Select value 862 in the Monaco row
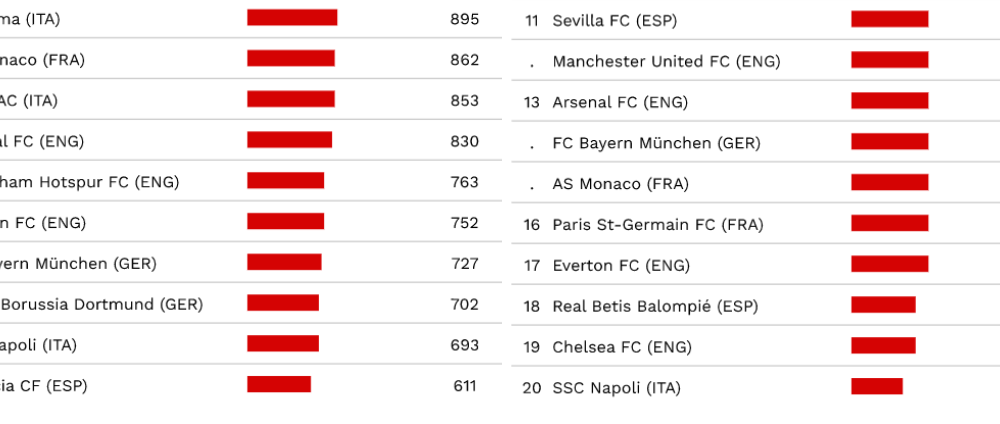The width and height of the screenshot is (1000, 424). click(x=464, y=60)
